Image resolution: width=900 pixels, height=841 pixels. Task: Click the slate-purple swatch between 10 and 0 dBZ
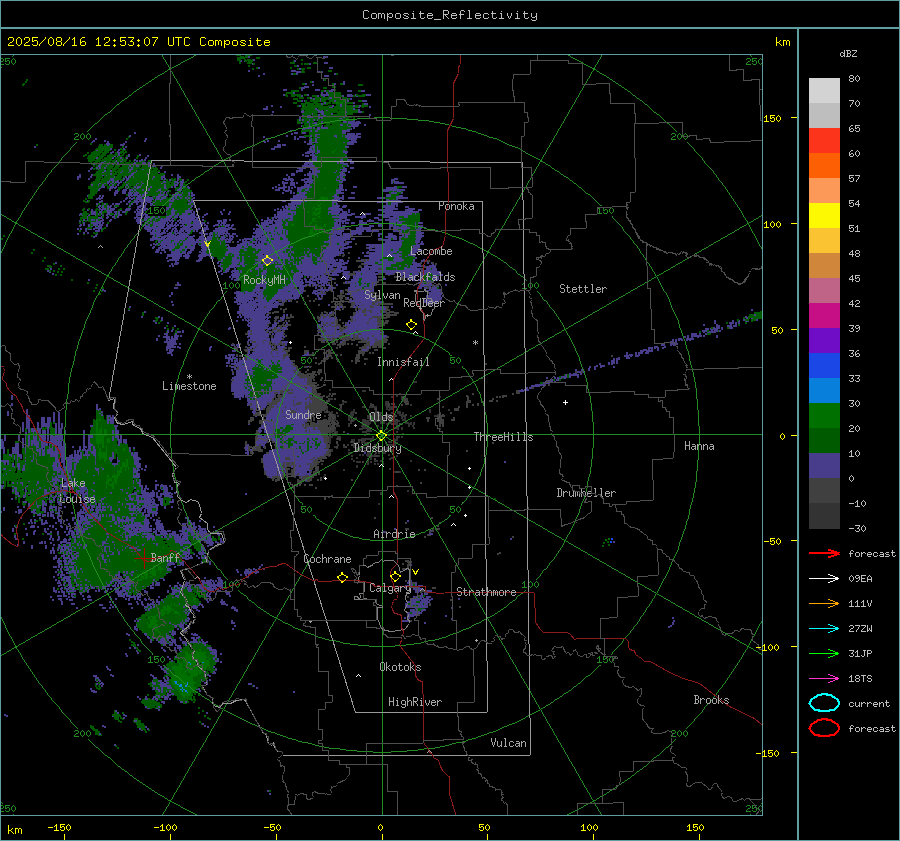click(824, 466)
